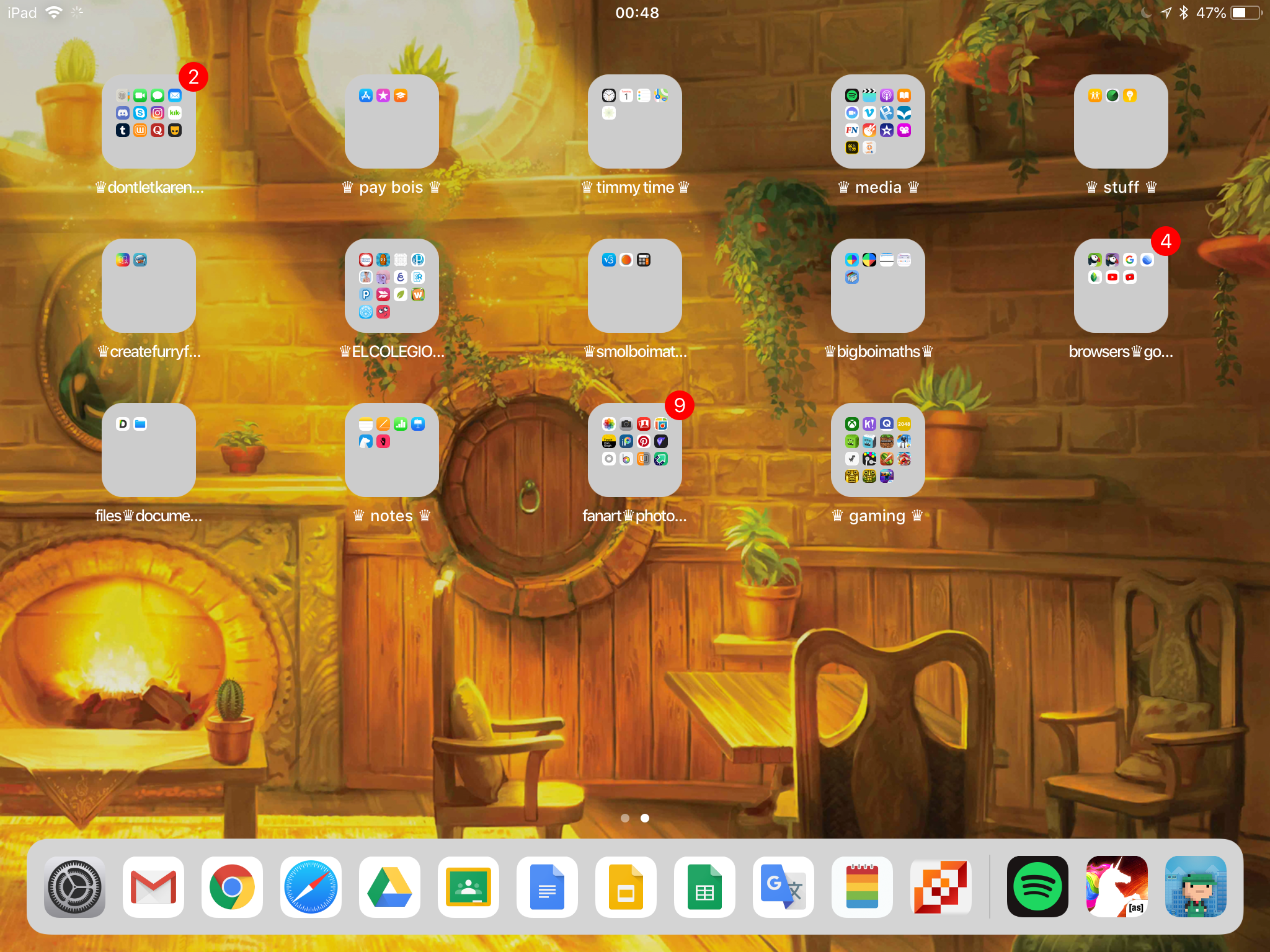Open the fanart photo folder with badge 9
Viewport: 1270px width, 952px height.
click(x=635, y=450)
